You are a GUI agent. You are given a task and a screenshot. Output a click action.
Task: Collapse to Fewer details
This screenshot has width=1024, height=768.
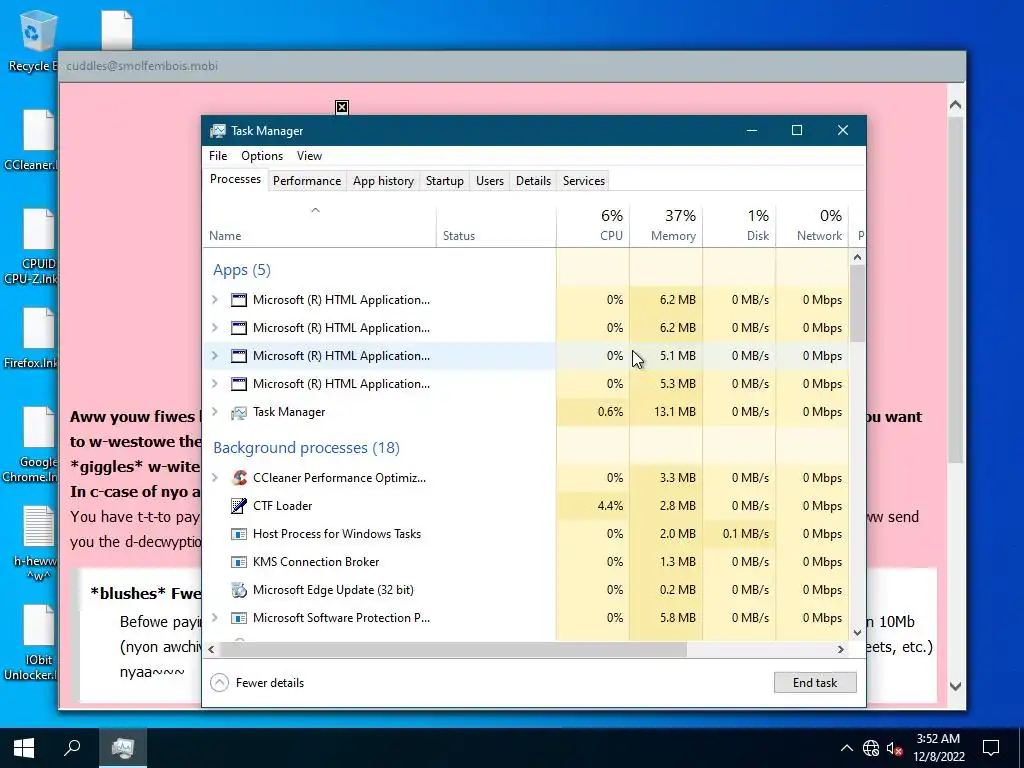(x=257, y=682)
